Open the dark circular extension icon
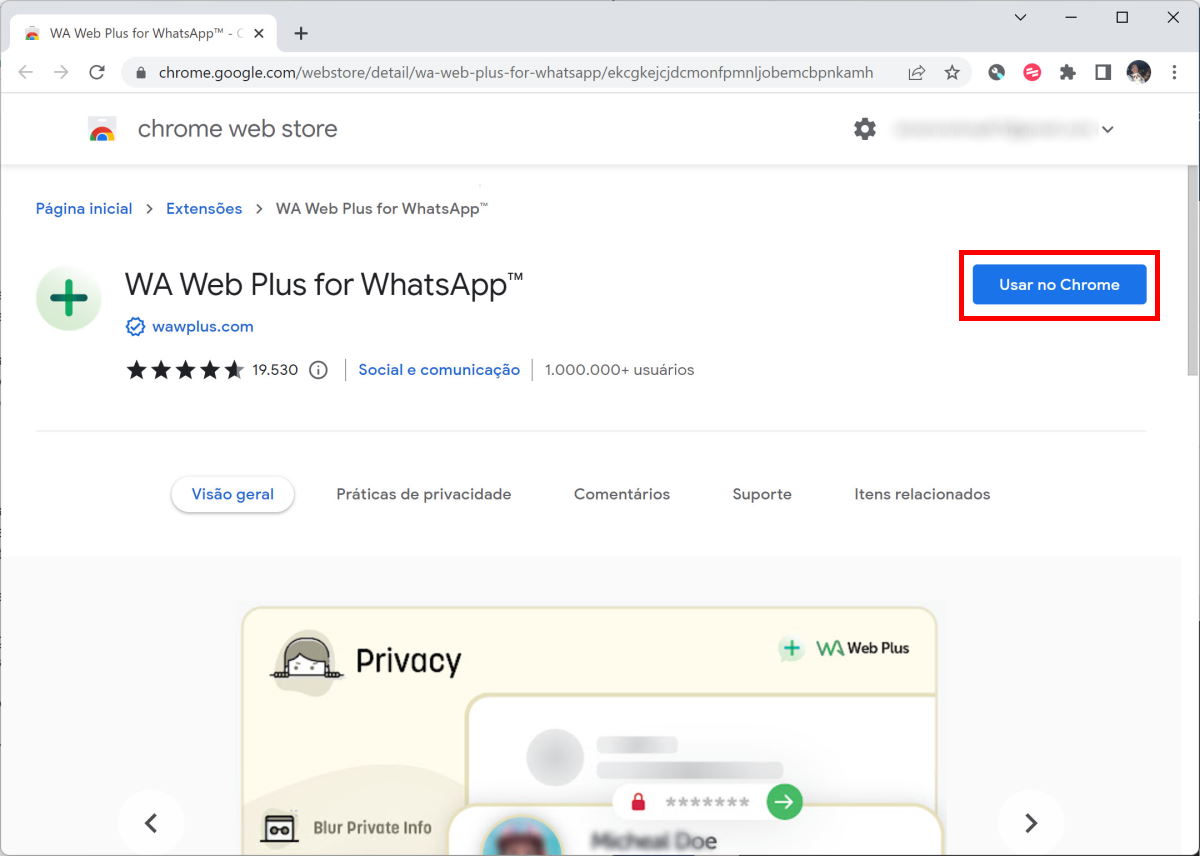The height and width of the screenshot is (856, 1200). [996, 72]
